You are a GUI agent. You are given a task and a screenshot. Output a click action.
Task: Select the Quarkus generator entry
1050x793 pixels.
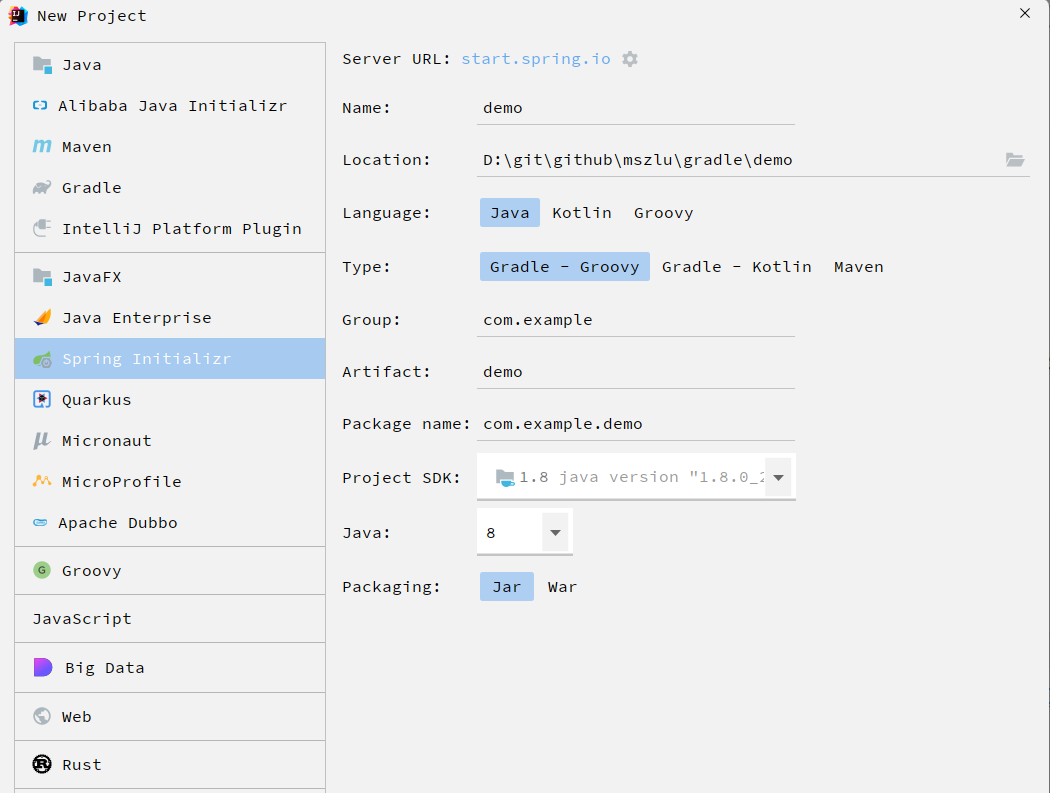[170, 400]
